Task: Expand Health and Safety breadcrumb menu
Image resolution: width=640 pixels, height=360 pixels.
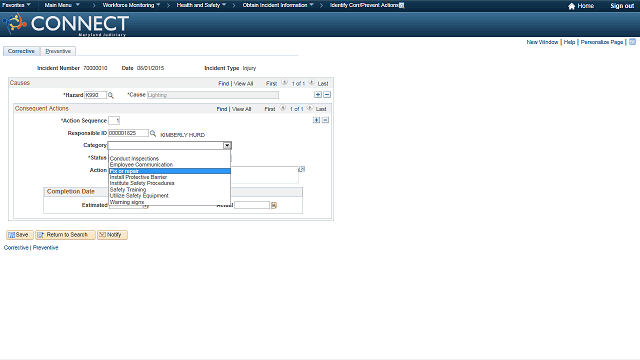Action: (201, 5)
